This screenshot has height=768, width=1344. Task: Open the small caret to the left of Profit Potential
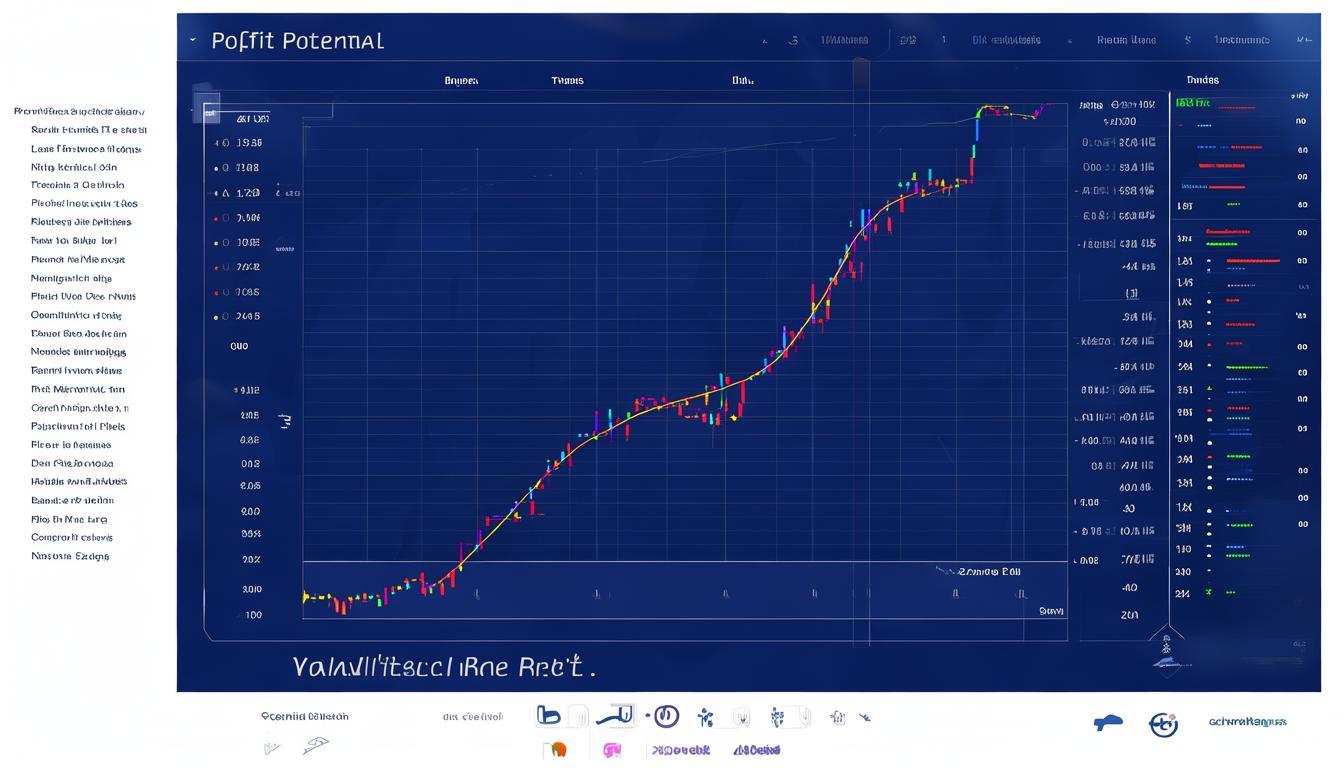pos(194,40)
